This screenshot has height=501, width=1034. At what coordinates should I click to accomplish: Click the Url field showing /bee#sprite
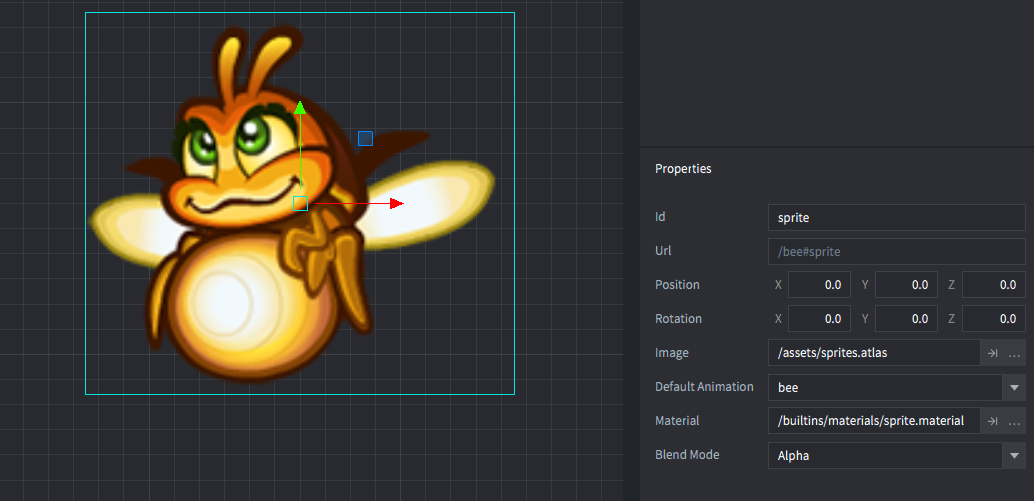896,251
